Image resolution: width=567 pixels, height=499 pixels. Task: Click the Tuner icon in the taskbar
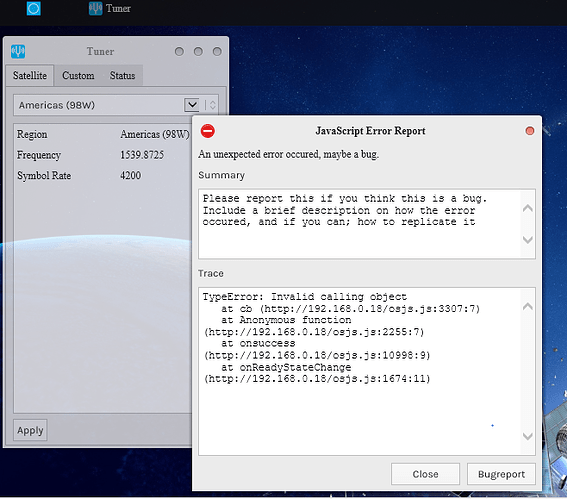(95, 8)
